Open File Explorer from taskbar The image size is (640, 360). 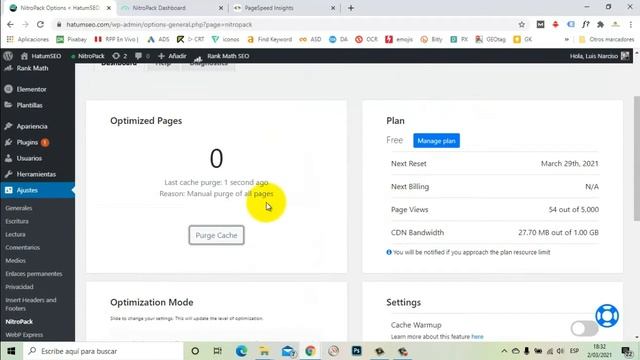click(264, 351)
